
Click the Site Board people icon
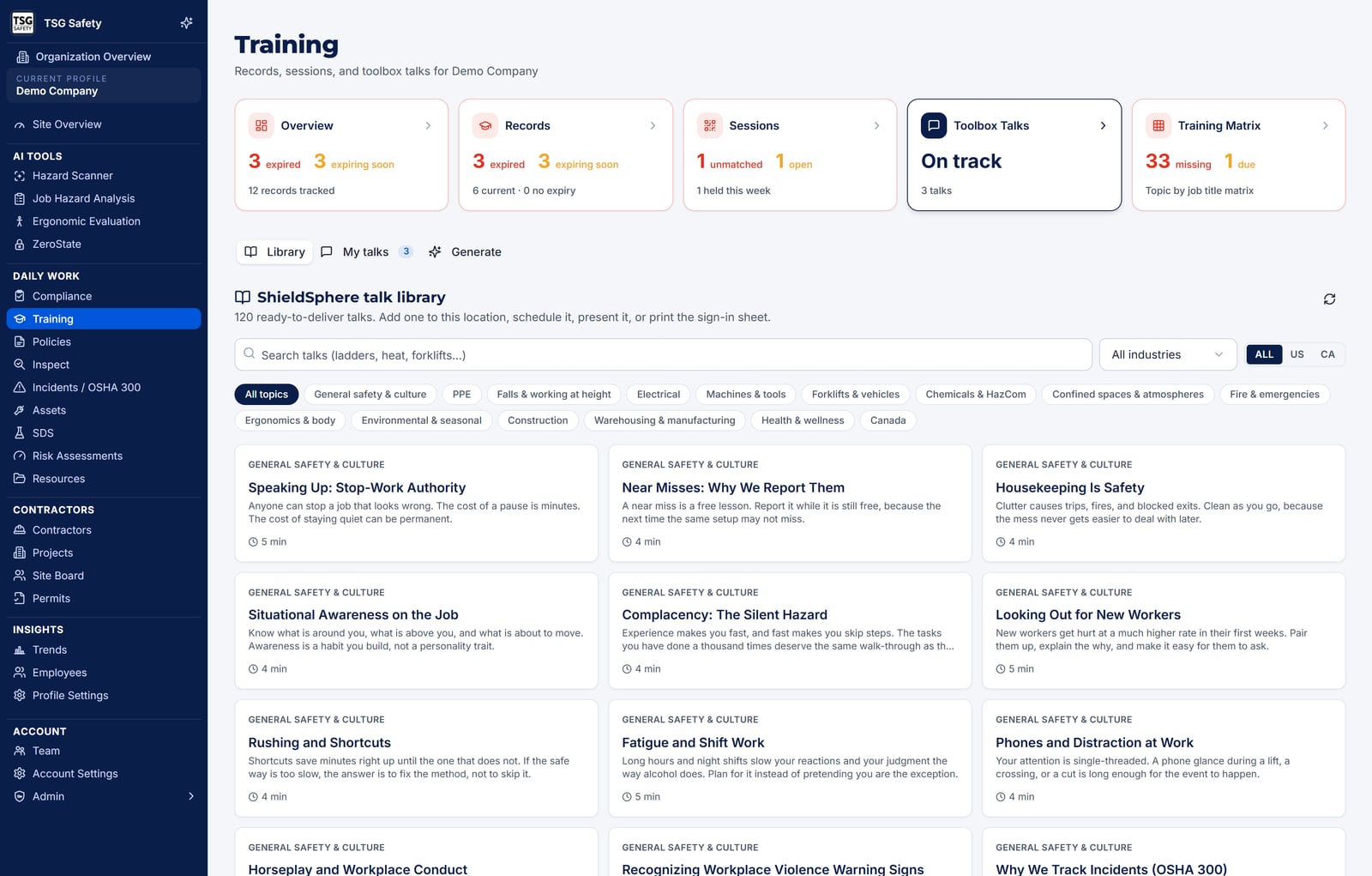(20, 576)
